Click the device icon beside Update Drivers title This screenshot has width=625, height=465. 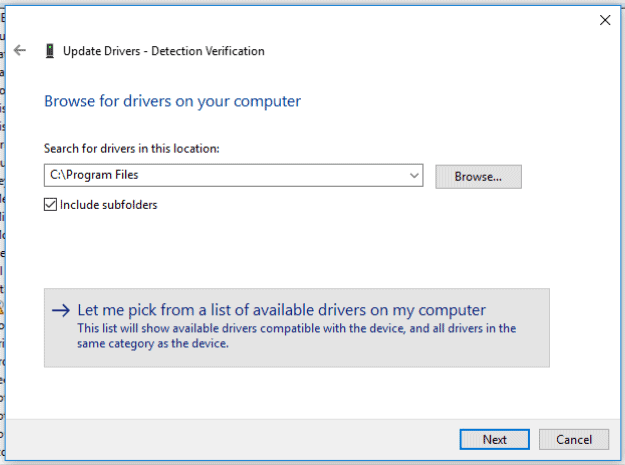(49, 51)
